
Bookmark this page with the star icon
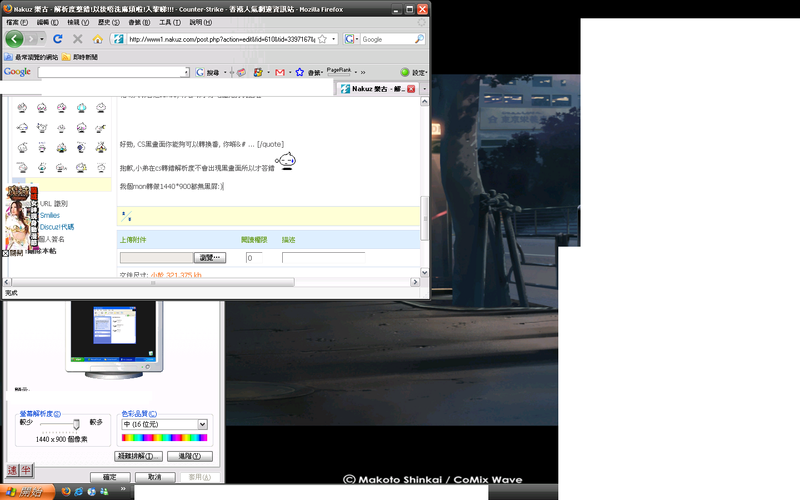click(x=322, y=39)
